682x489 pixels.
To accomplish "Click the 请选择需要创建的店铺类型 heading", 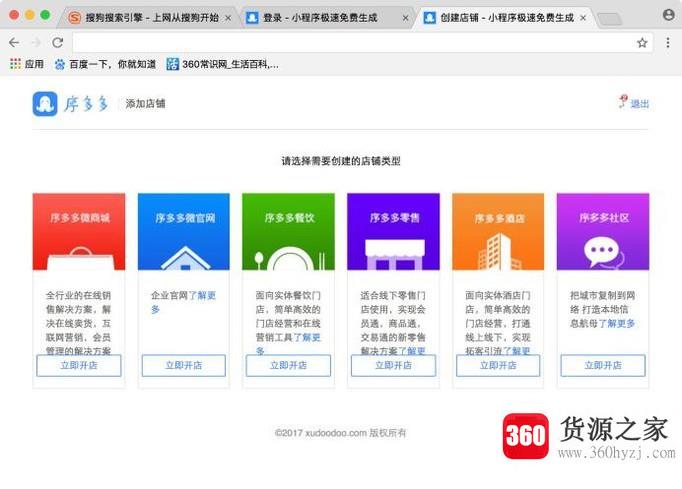I will [x=341, y=161].
